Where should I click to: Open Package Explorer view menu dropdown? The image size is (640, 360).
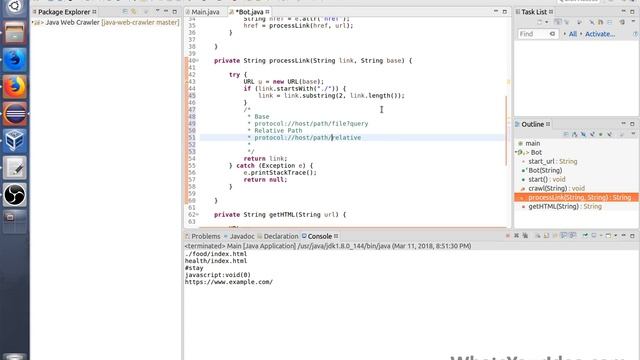[x=158, y=11]
